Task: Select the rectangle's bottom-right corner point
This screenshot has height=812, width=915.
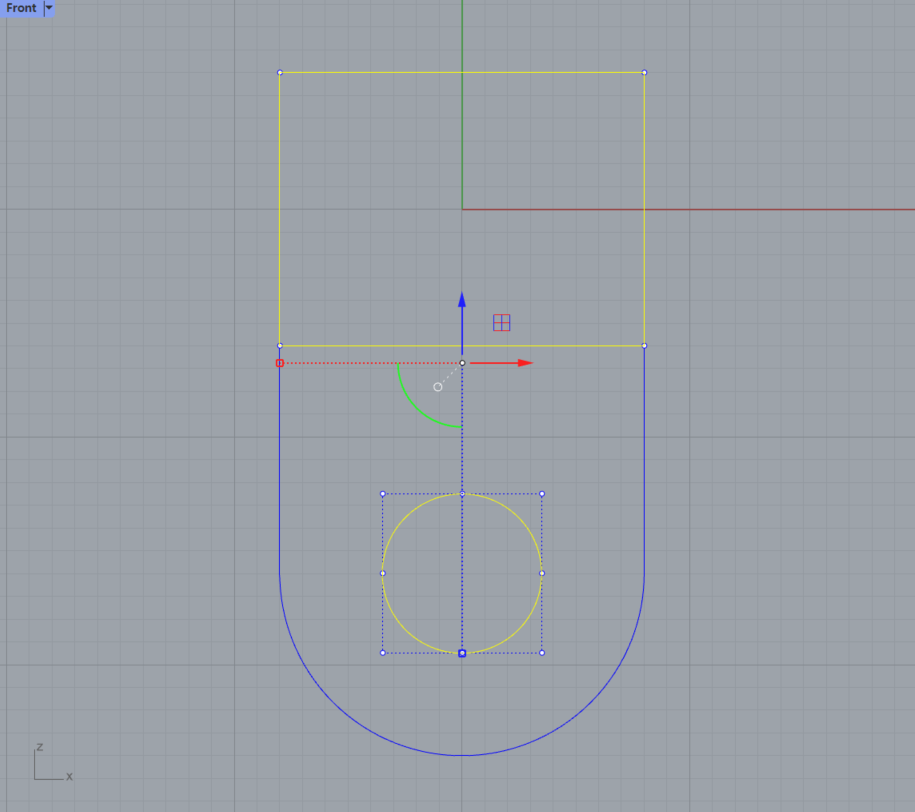Action: [644, 346]
